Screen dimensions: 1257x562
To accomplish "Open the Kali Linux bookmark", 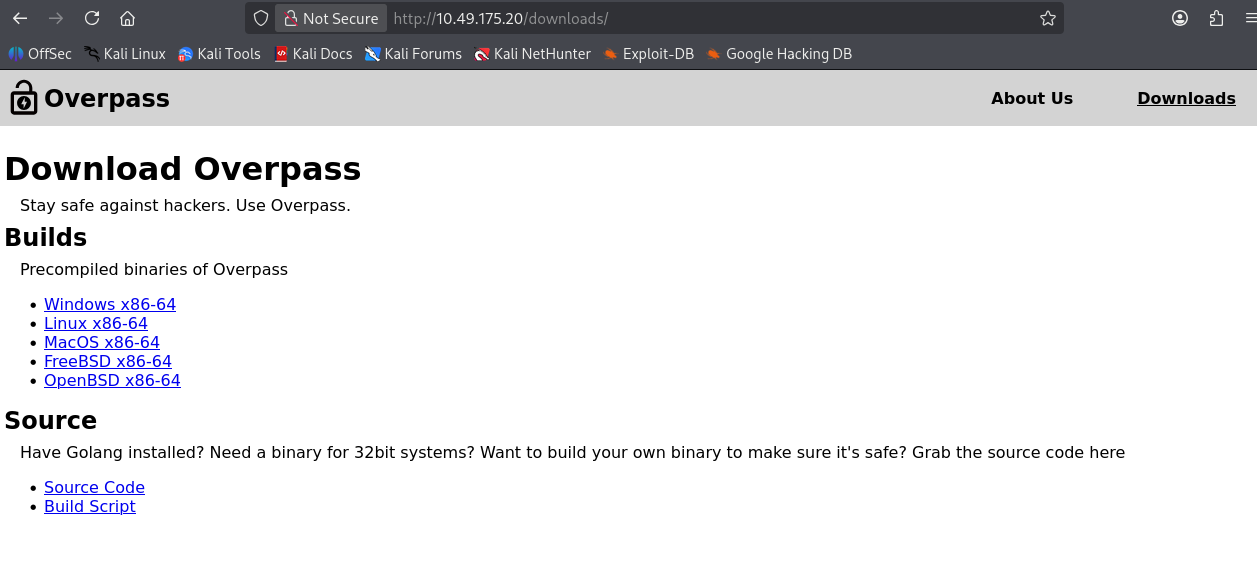I will [x=125, y=54].
